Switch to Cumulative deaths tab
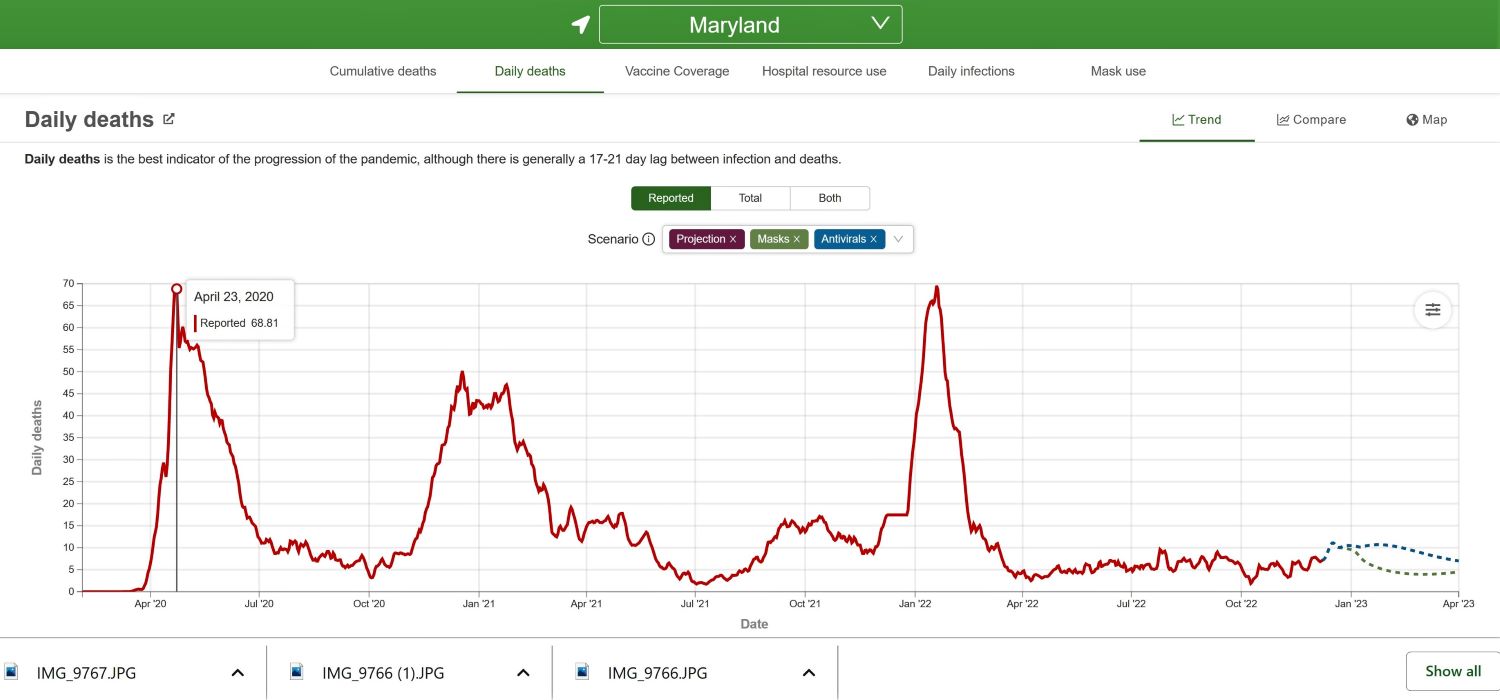 click(x=383, y=71)
